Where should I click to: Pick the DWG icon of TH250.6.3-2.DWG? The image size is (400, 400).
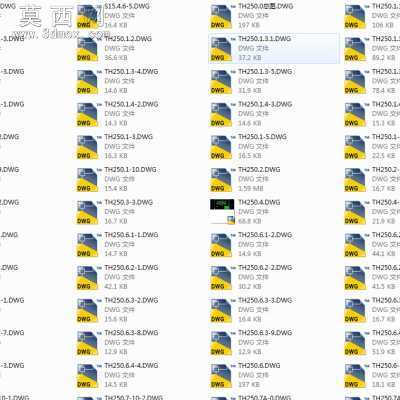click(87, 311)
